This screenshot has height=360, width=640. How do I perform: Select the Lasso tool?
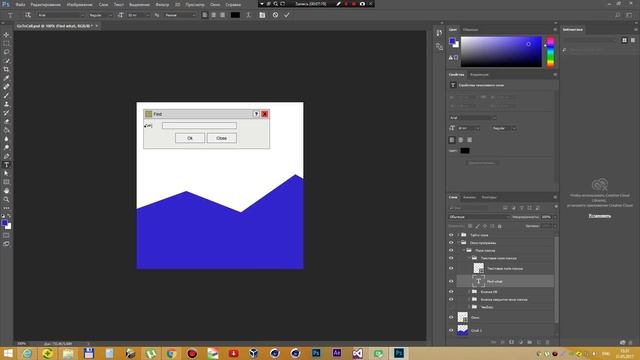point(6,52)
